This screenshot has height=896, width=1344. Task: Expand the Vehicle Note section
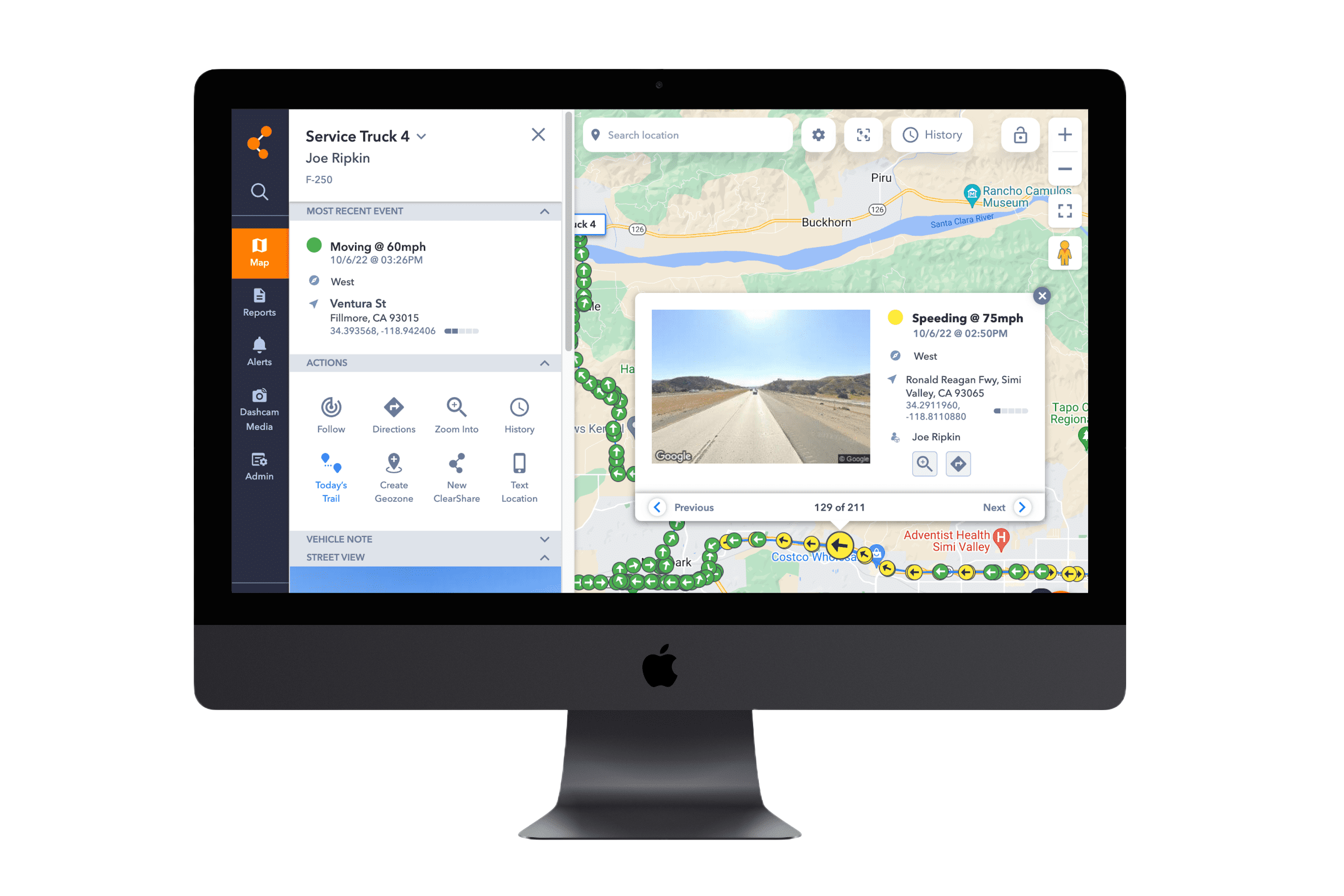546,539
